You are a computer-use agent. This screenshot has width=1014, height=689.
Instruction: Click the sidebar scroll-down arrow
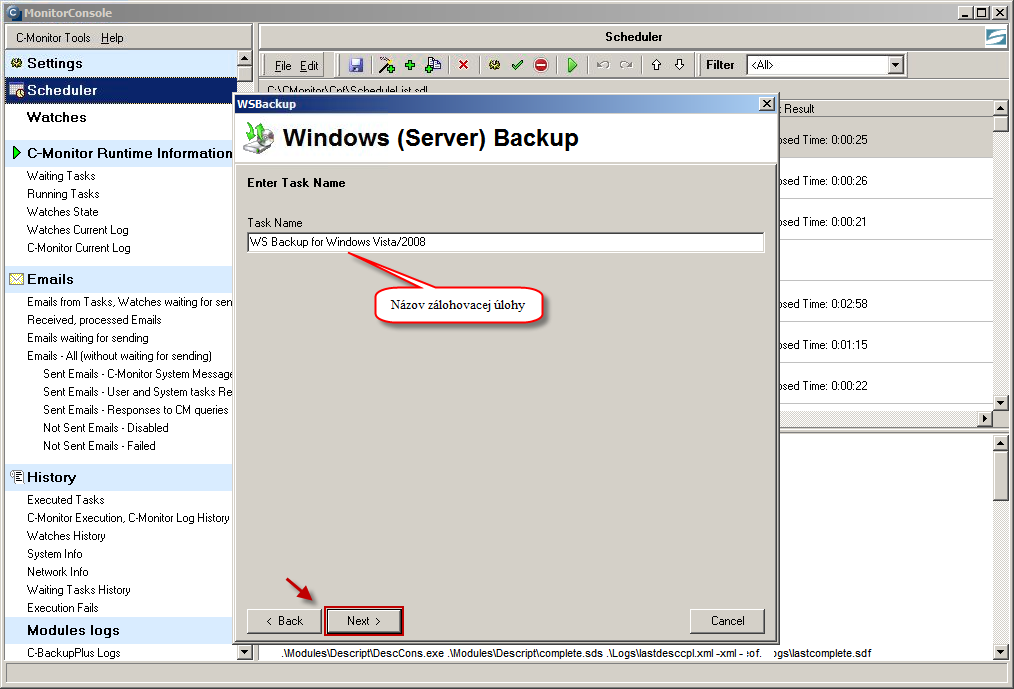point(244,652)
